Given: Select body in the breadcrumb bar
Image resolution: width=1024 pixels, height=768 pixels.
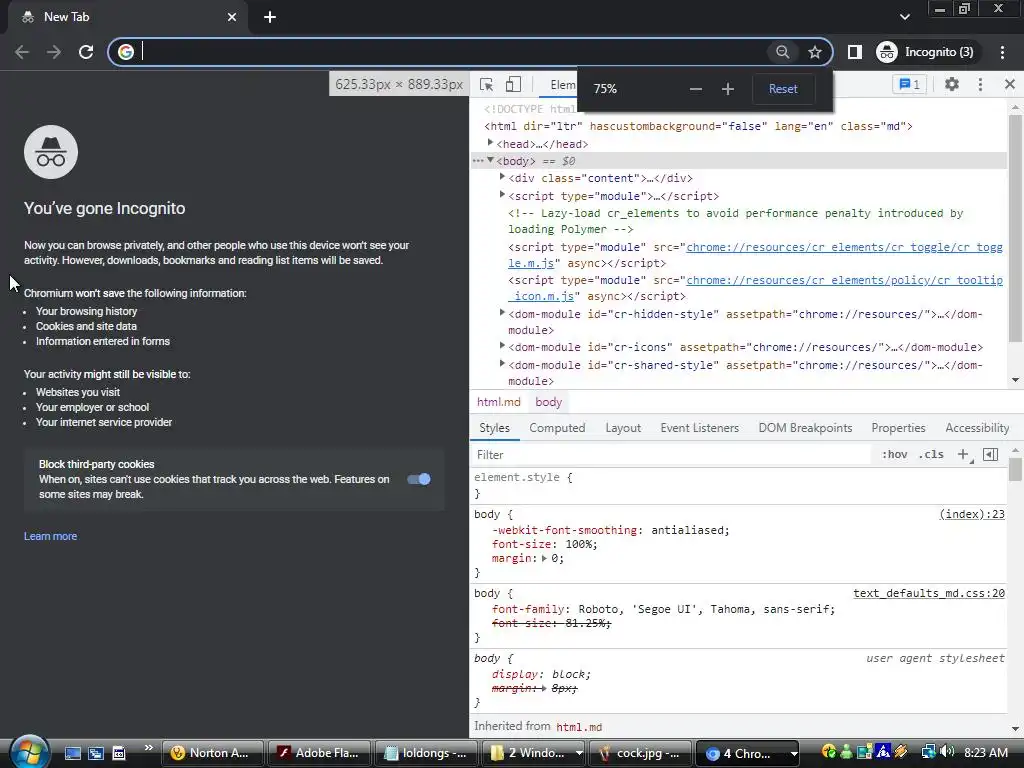Looking at the screenshot, I should coord(549,402).
